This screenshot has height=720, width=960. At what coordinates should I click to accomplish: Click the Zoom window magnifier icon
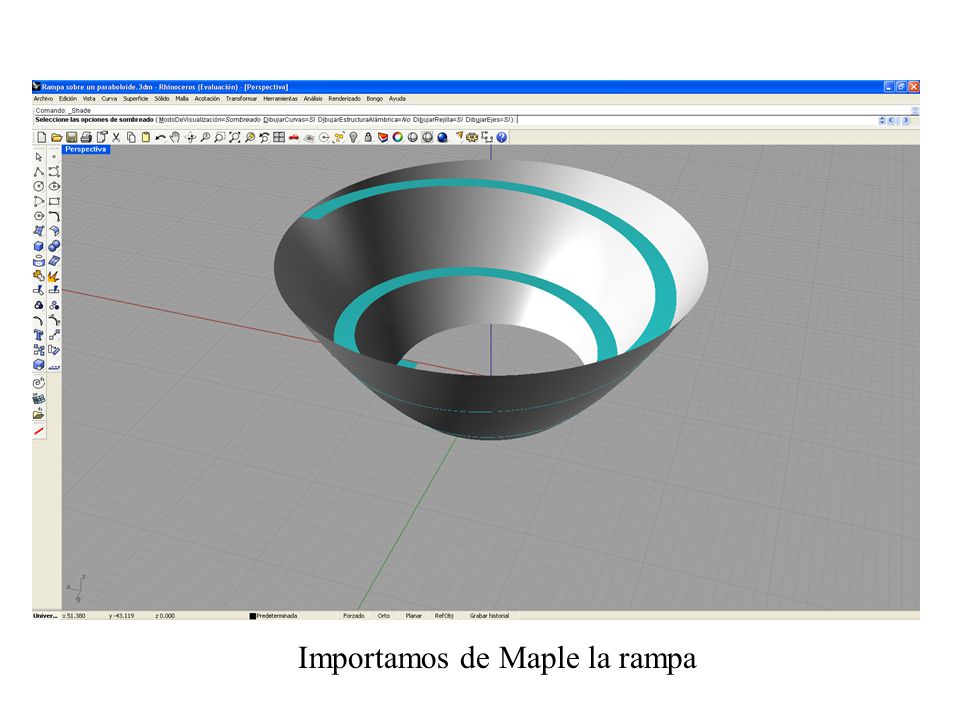click(220, 138)
